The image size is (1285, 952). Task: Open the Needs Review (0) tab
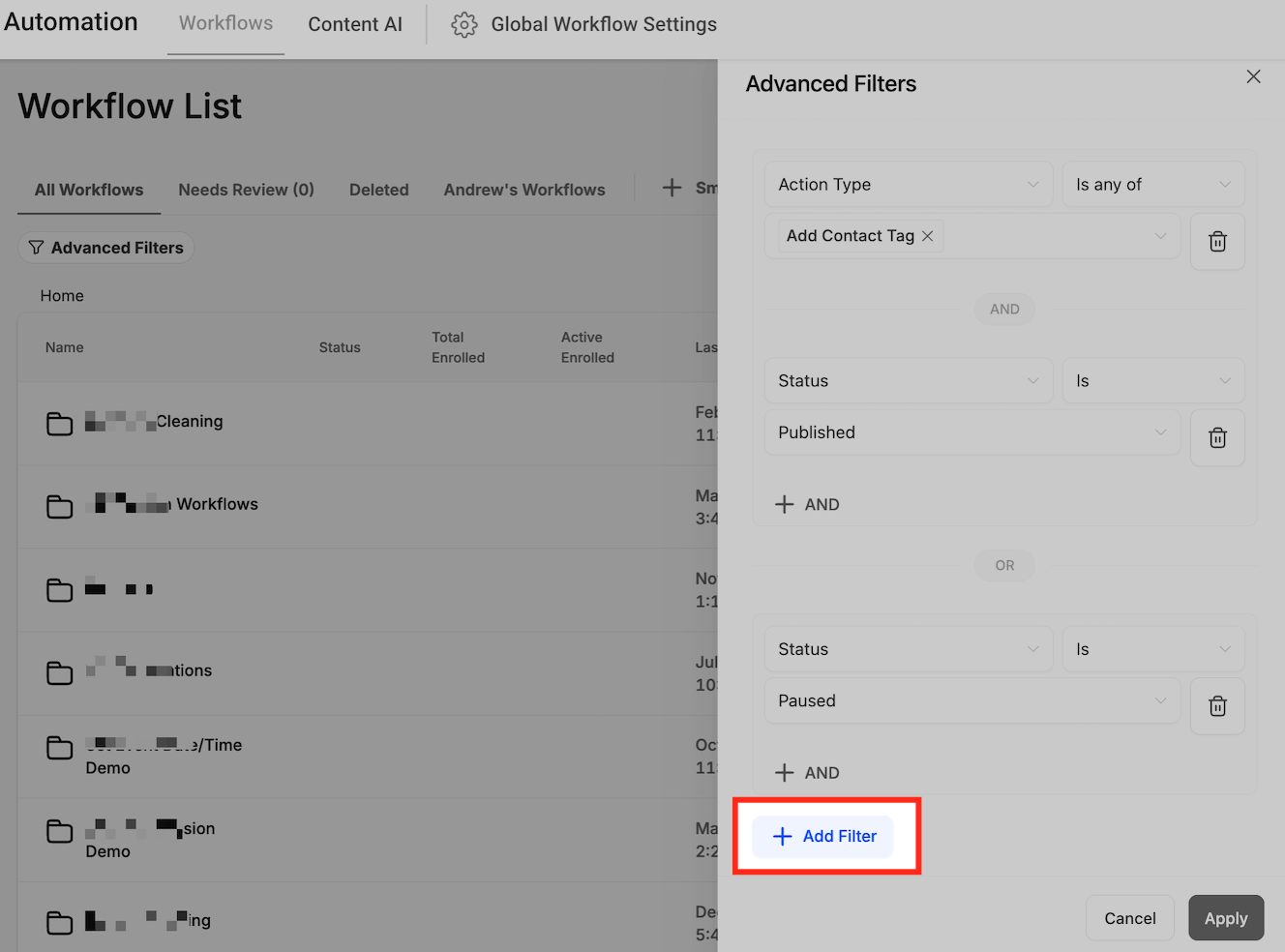point(246,190)
